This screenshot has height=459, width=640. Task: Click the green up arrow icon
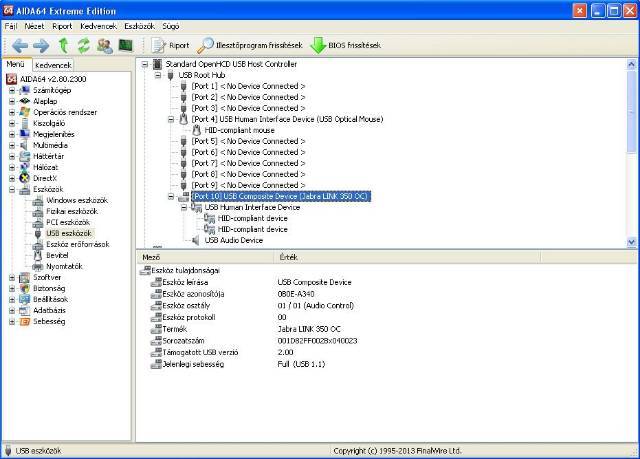point(63,45)
